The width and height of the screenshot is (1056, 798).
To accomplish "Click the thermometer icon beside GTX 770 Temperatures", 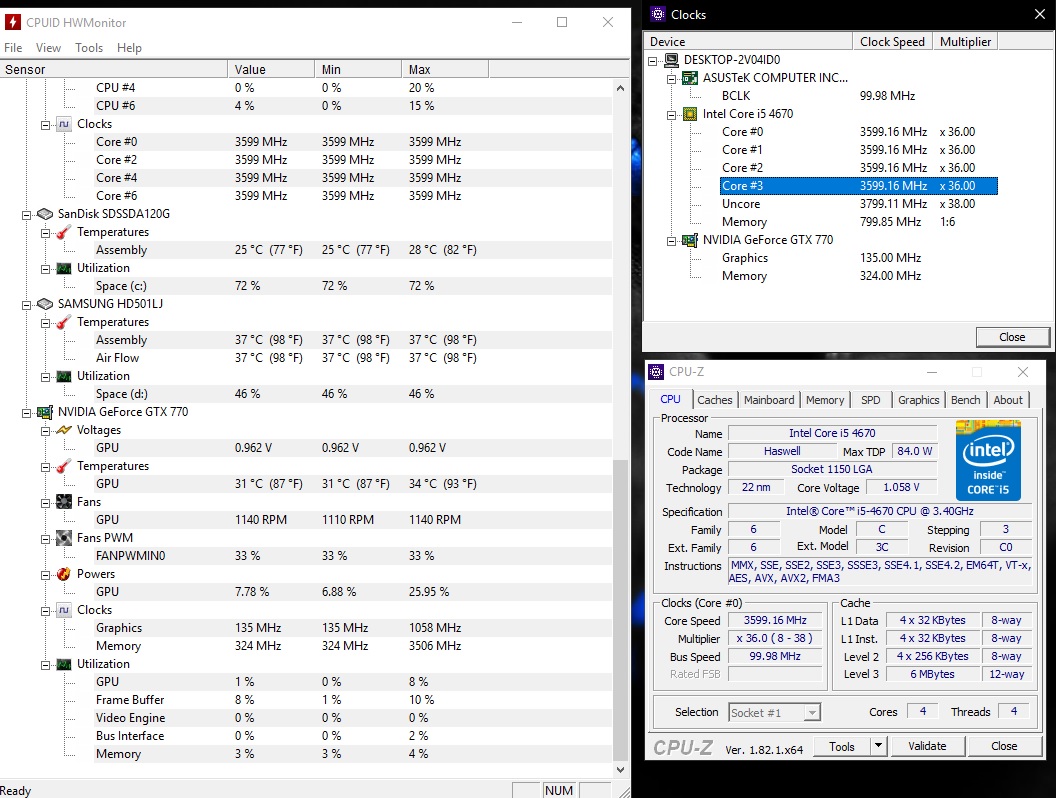I will pos(64,466).
